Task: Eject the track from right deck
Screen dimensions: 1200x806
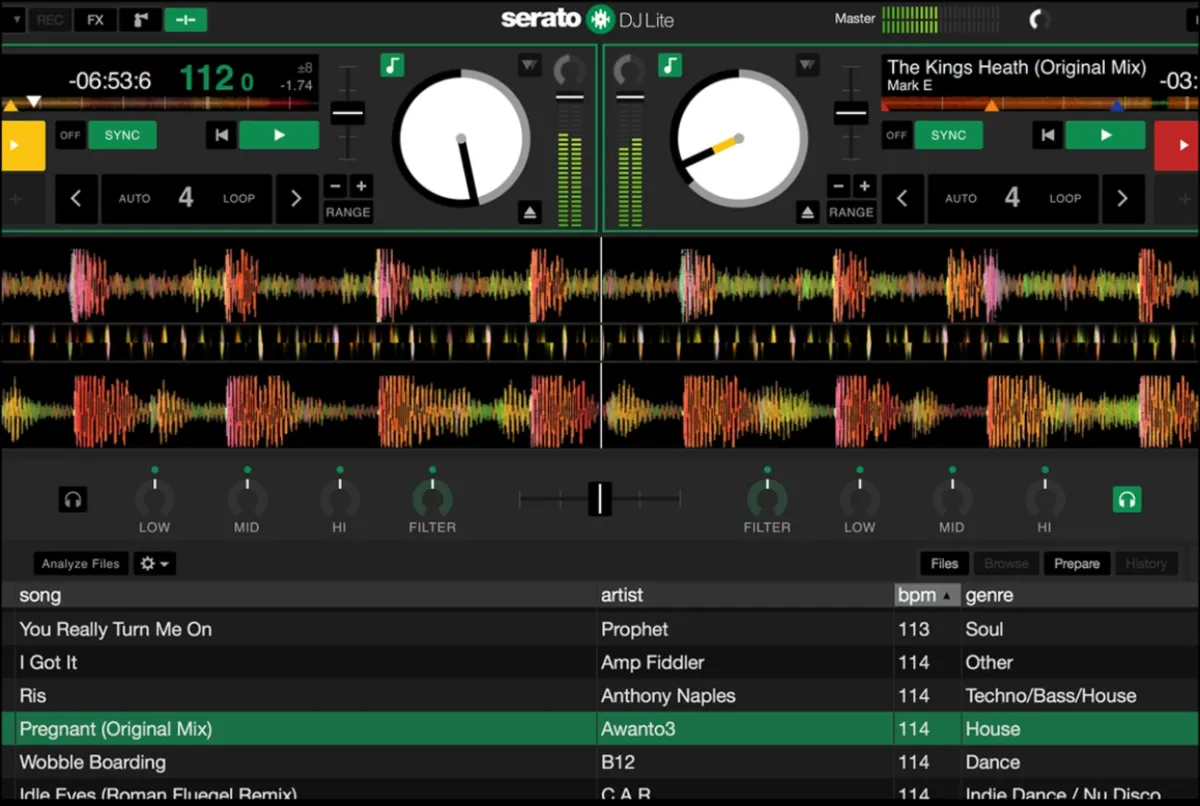Action: [x=808, y=212]
